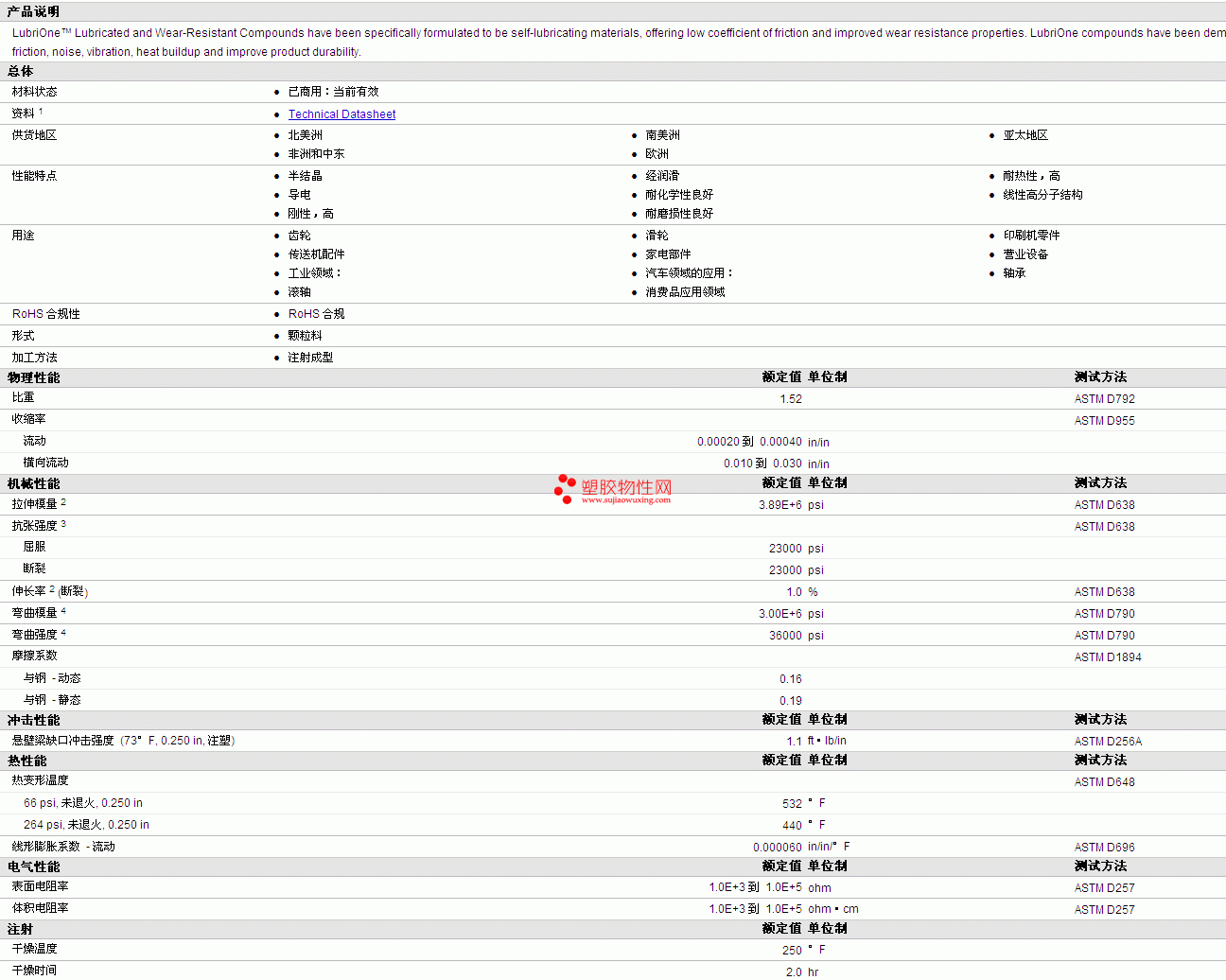Select the 非洲和中东 region entry
The width and height of the screenshot is (1226, 980).
[316, 154]
